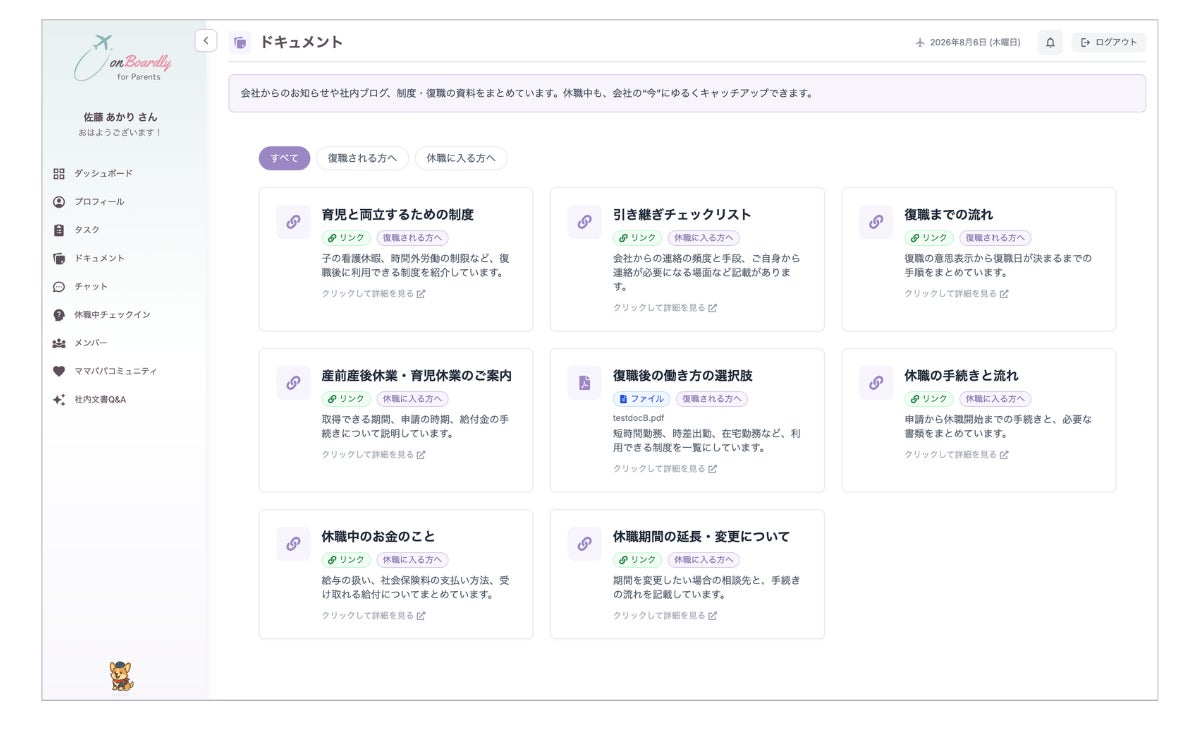Open the 引き継ぎチェックリスト title

pos(682,214)
